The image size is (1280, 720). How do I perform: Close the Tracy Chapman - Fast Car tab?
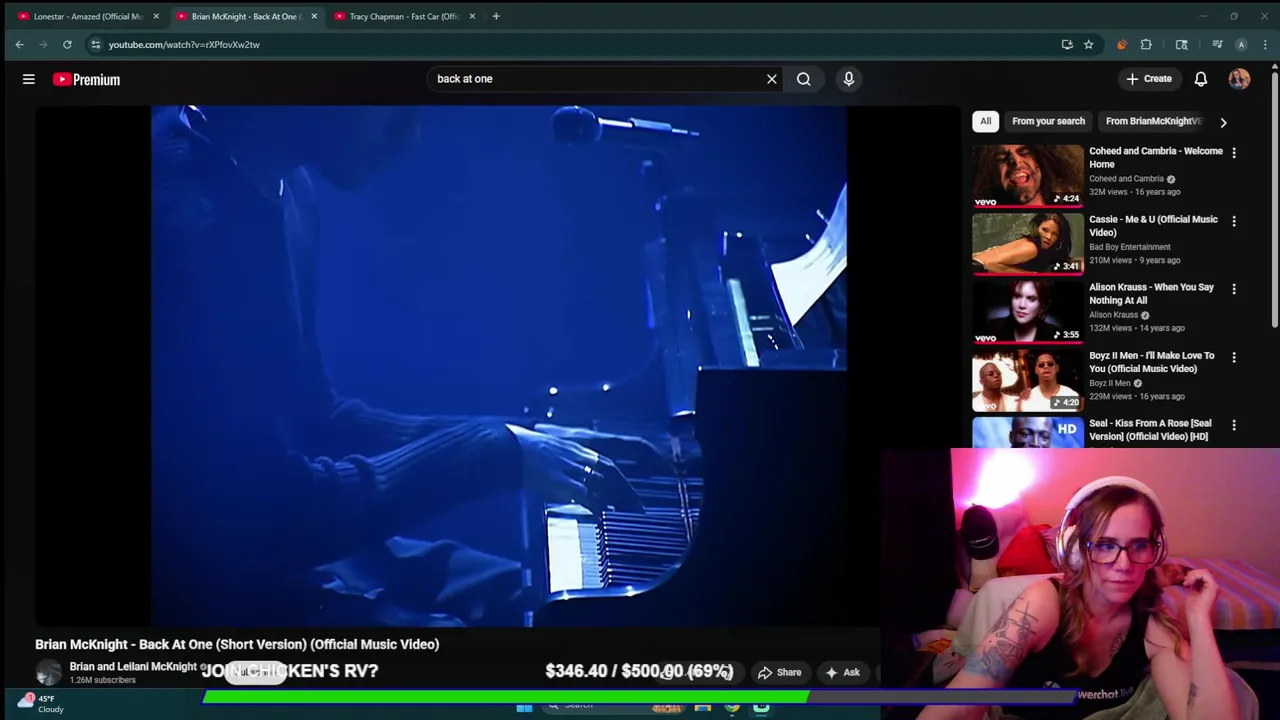click(x=472, y=16)
